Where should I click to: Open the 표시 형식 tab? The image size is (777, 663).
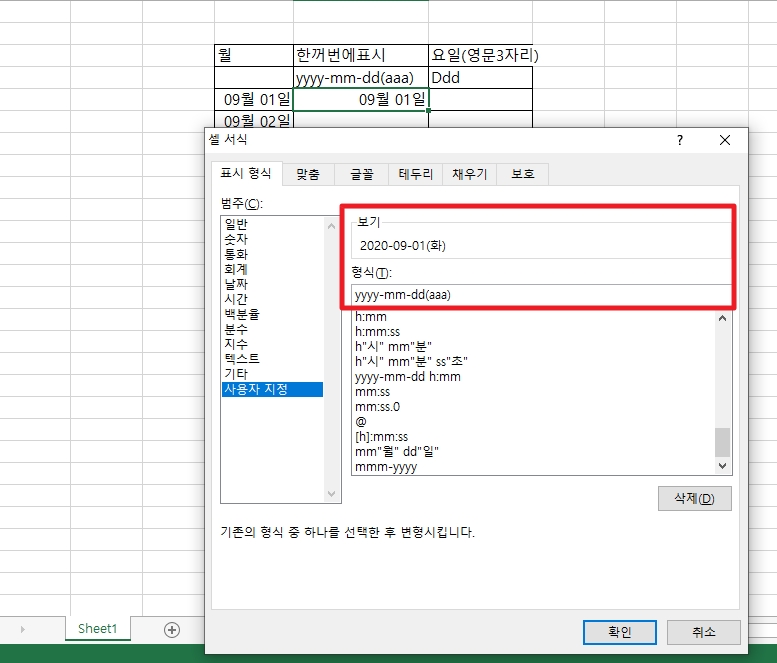tap(246, 173)
